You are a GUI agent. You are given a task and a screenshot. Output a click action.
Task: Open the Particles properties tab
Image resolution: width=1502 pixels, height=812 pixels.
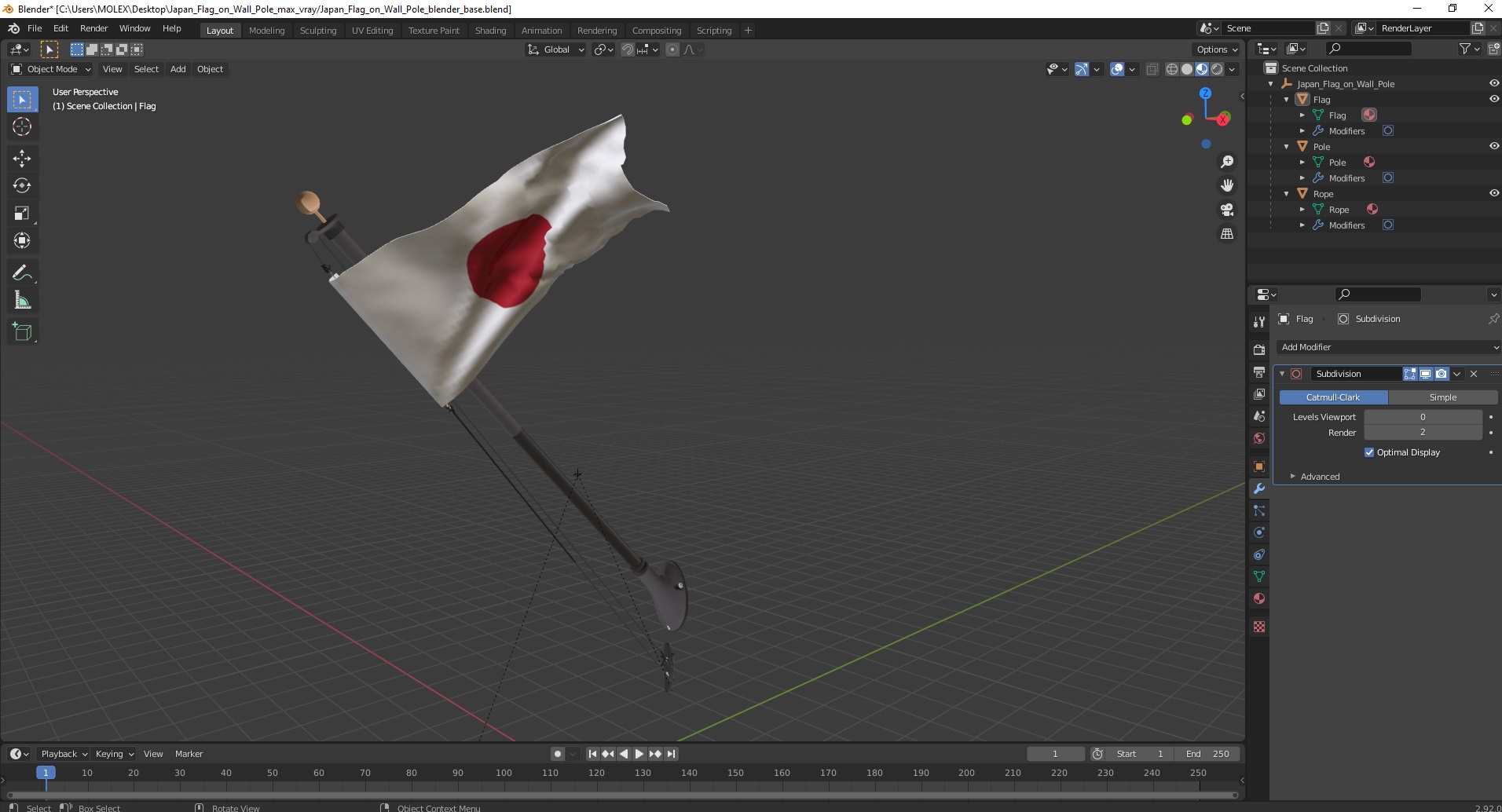click(1259, 510)
